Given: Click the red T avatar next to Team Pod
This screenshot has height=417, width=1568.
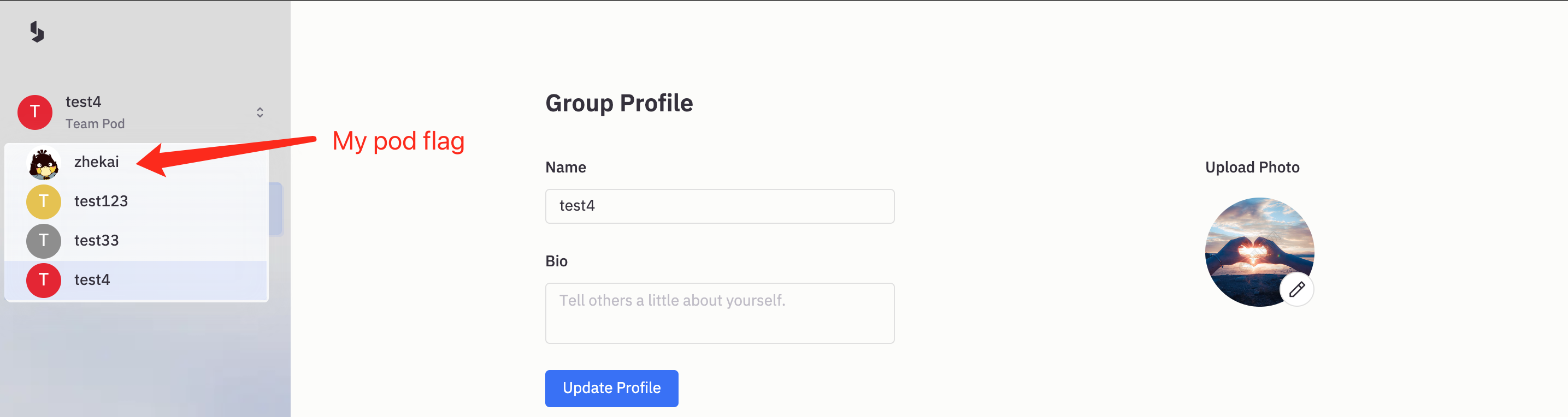Looking at the screenshot, I should click(x=35, y=112).
